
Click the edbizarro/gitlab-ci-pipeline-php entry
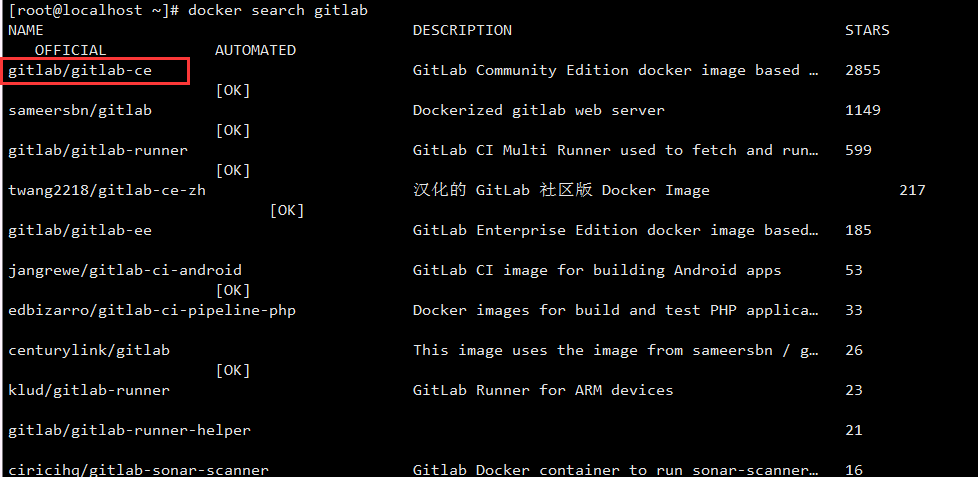(x=152, y=311)
